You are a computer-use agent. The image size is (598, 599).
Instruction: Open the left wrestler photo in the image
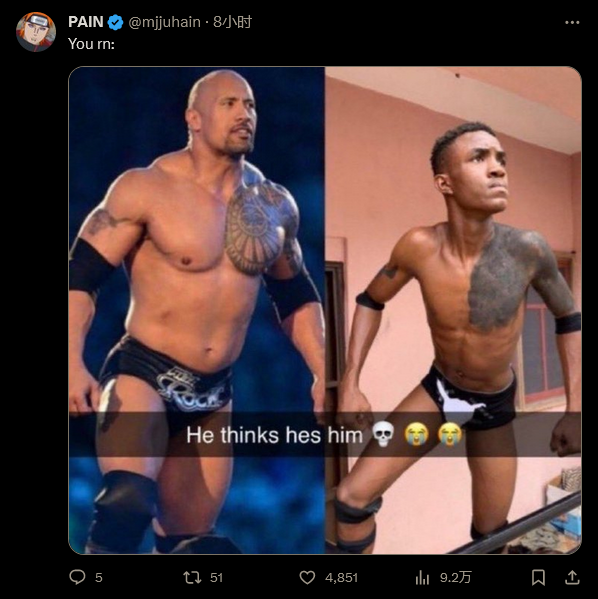(x=197, y=310)
